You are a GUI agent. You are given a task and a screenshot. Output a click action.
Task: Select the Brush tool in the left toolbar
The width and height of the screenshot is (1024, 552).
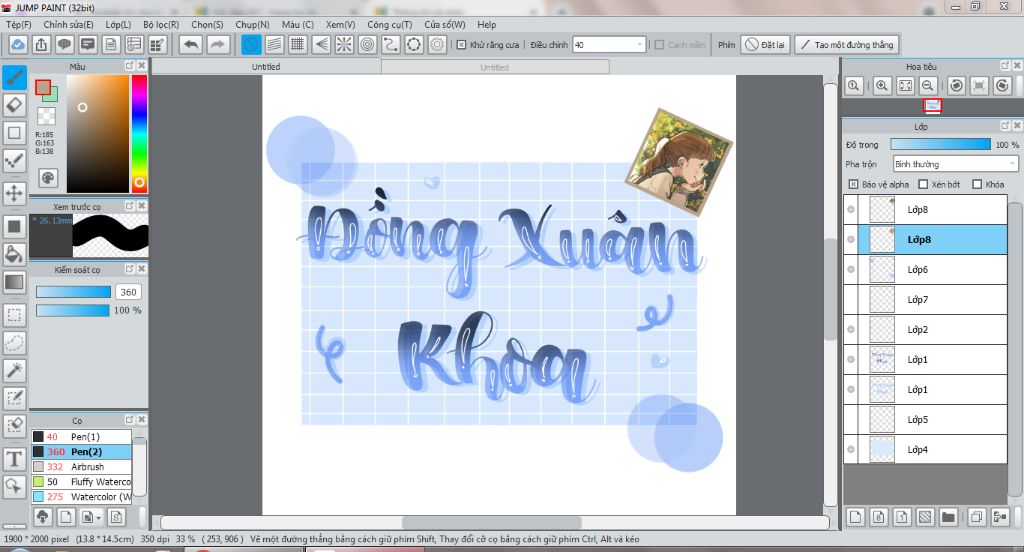[x=14, y=77]
